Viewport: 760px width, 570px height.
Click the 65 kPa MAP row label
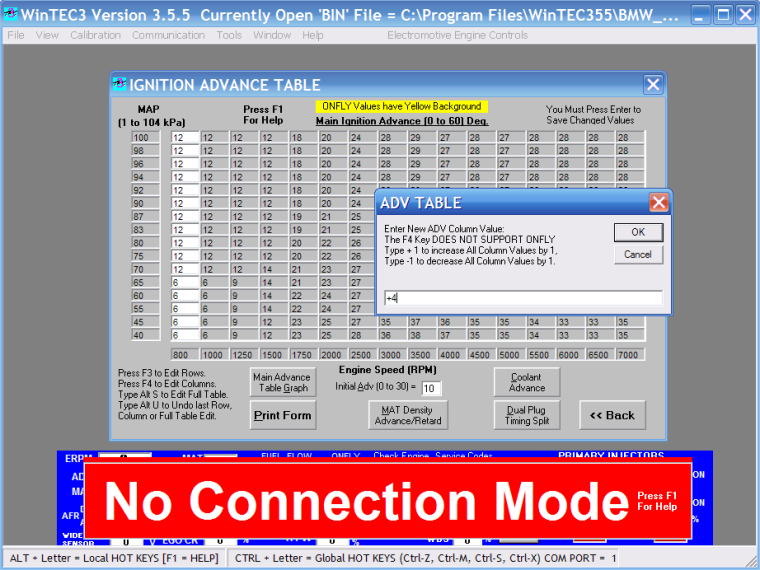pos(145,283)
